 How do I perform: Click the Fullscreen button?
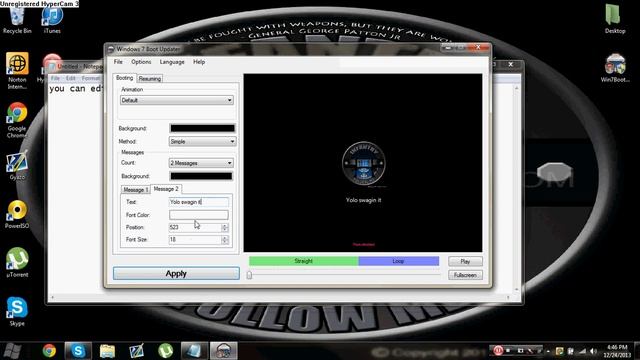click(465, 275)
